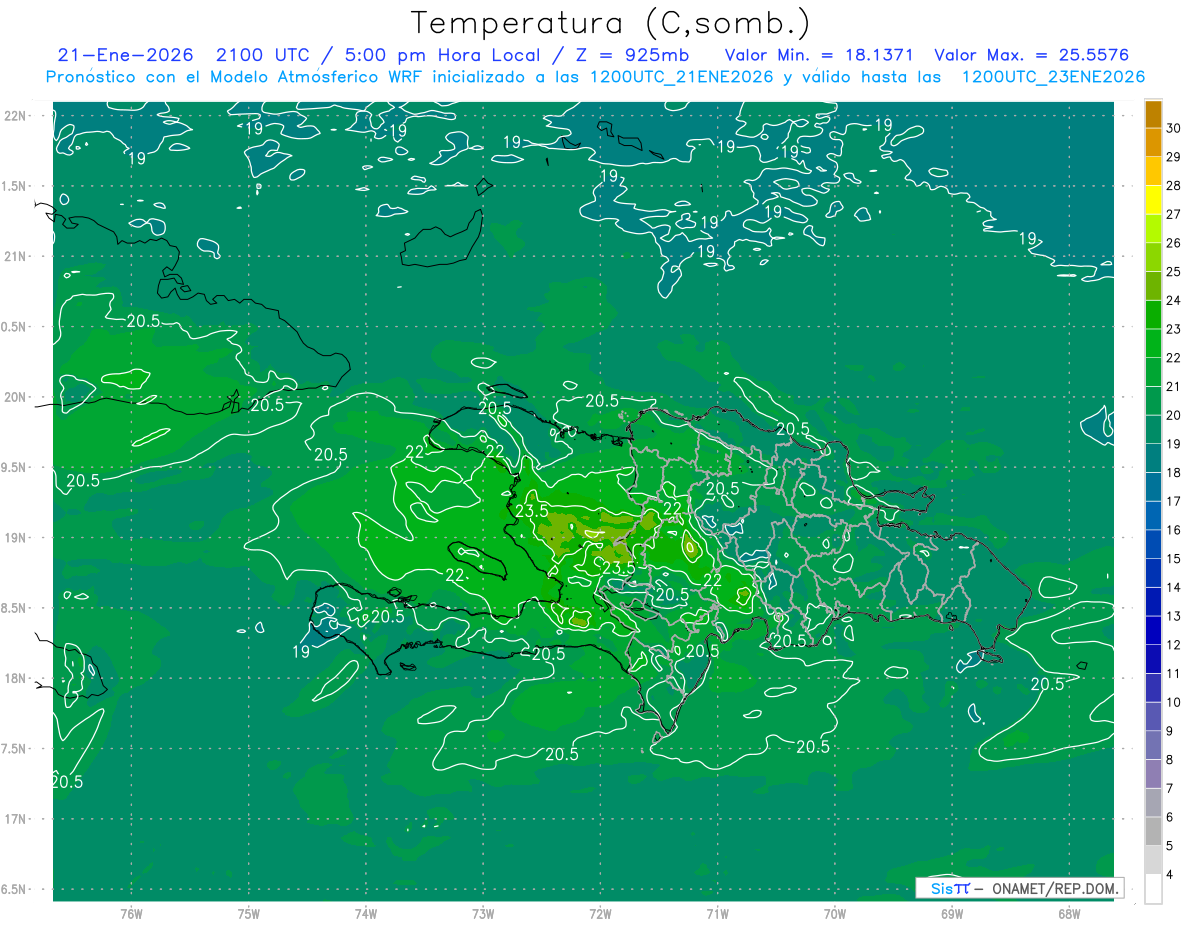Click the "70W" longitude axis label
The height and width of the screenshot is (927, 1200).
pyautogui.click(x=834, y=914)
